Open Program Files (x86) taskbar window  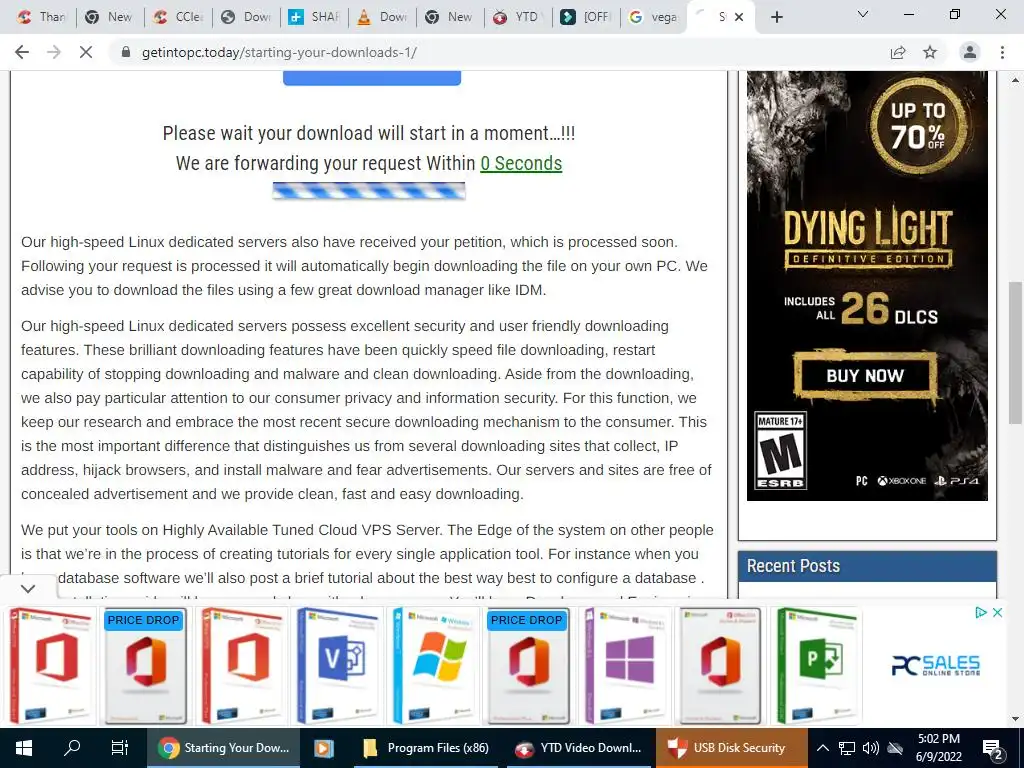pyautogui.click(x=426, y=748)
